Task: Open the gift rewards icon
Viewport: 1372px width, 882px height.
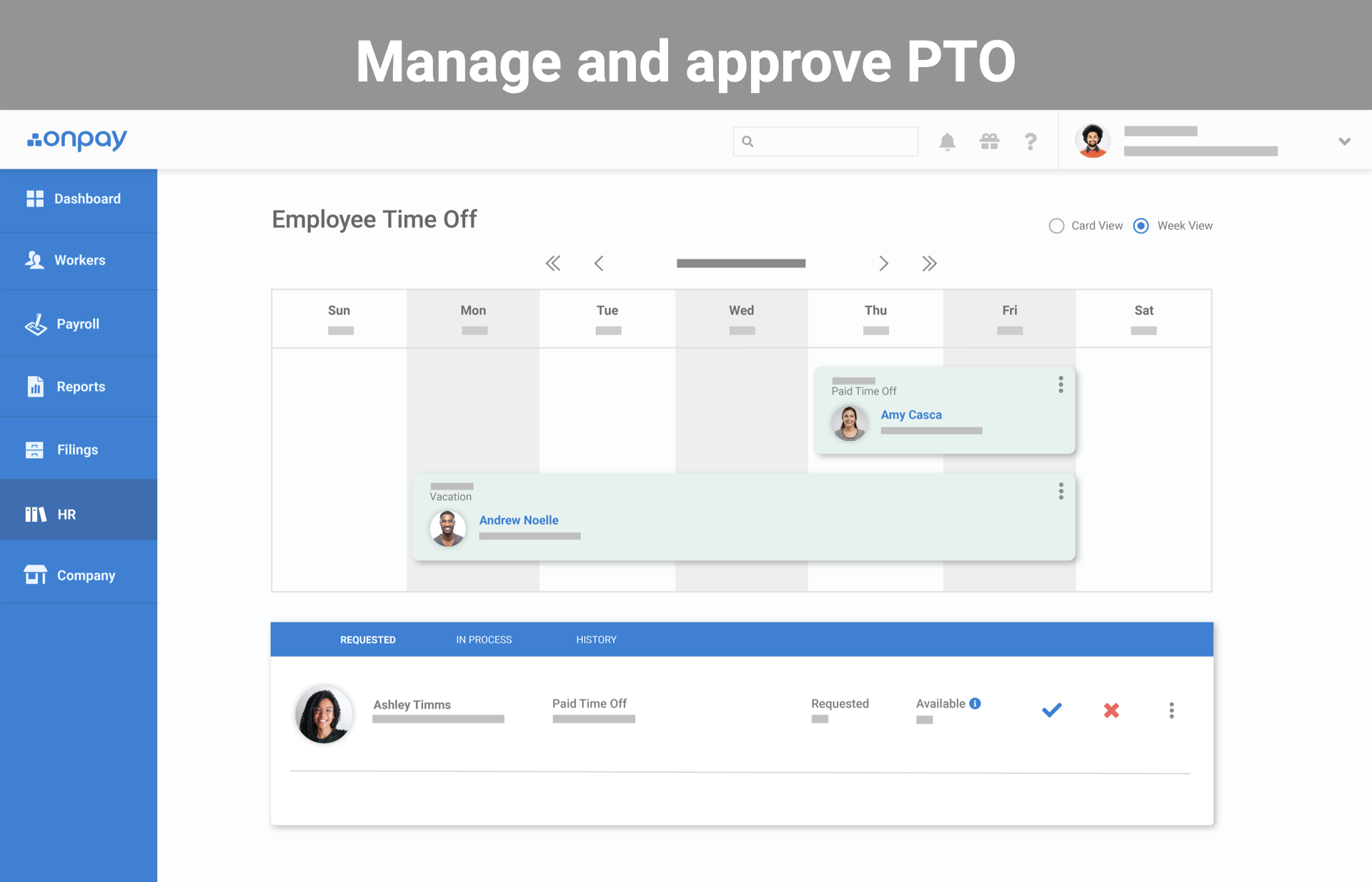Action: click(989, 142)
